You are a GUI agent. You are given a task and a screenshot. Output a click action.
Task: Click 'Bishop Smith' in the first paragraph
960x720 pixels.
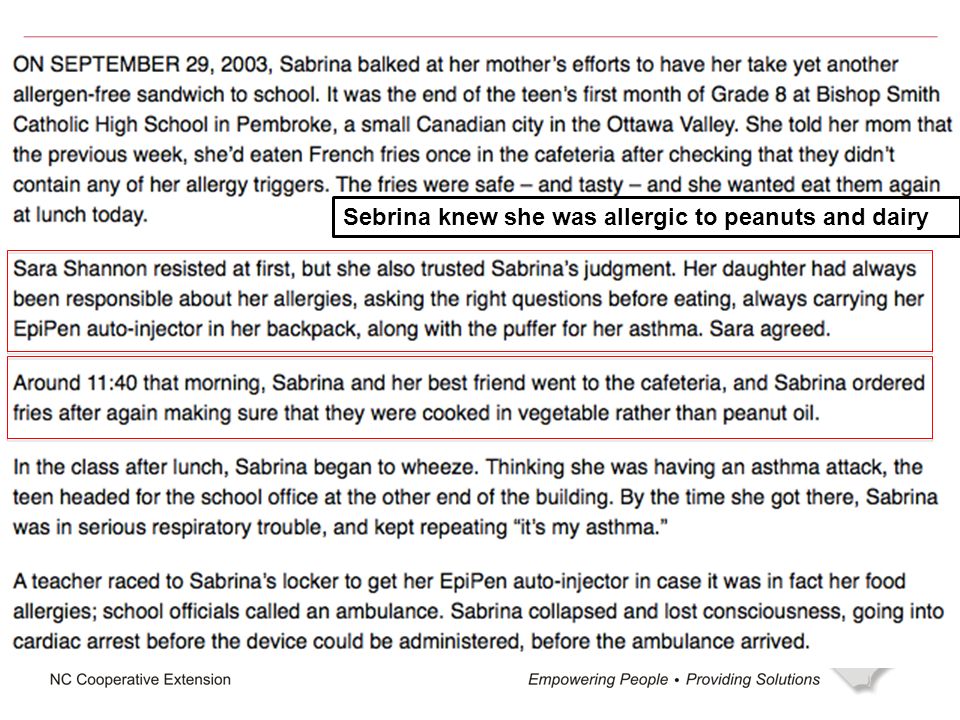click(878, 94)
